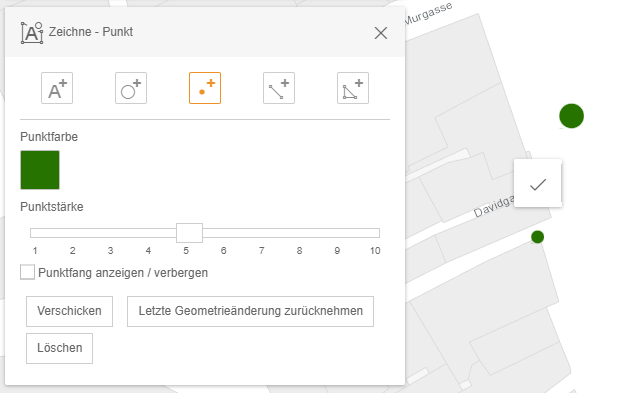Click the Punktstärke slider handle

tap(189, 233)
